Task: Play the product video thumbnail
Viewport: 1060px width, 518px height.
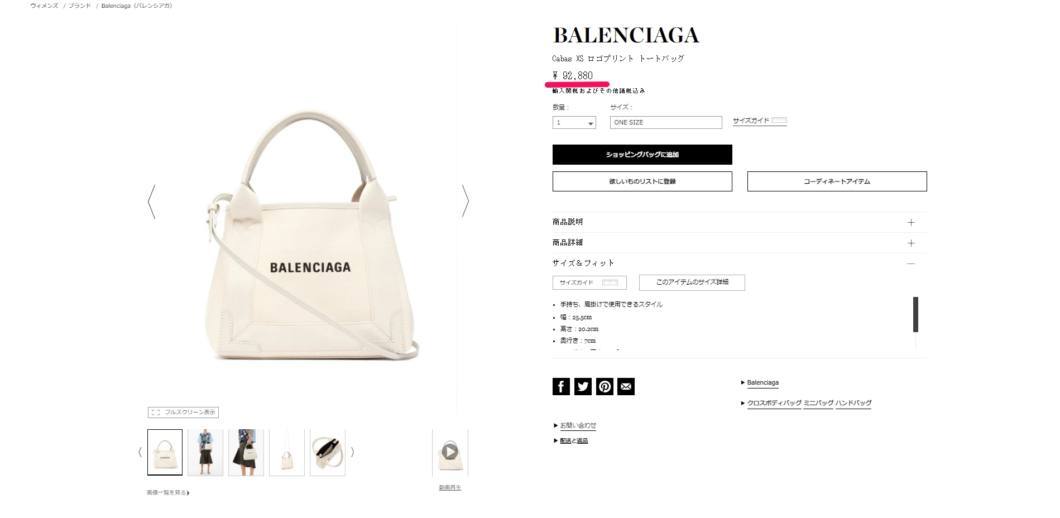Action: (450, 452)
